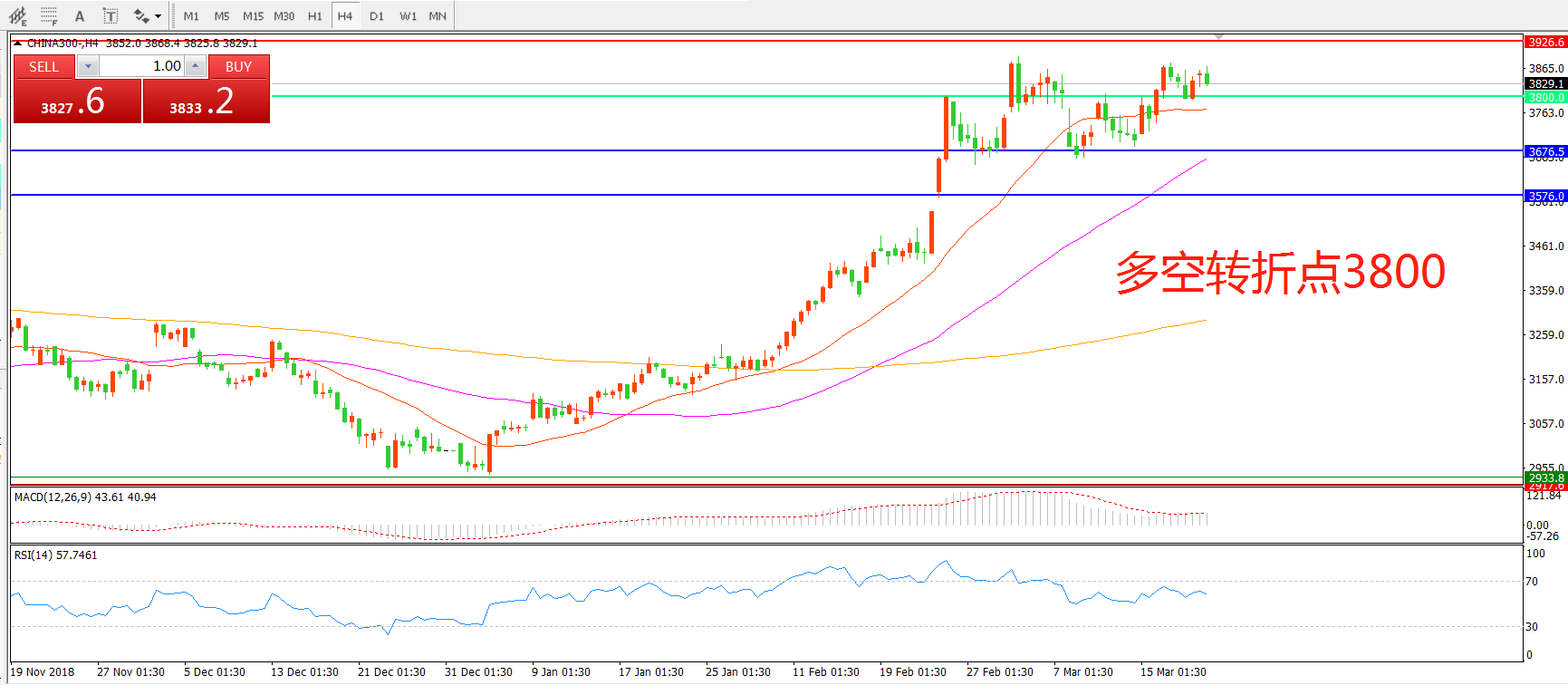Select the H1 timeframe
Viewport: 1568px width, 685px height.
point(314,15)
